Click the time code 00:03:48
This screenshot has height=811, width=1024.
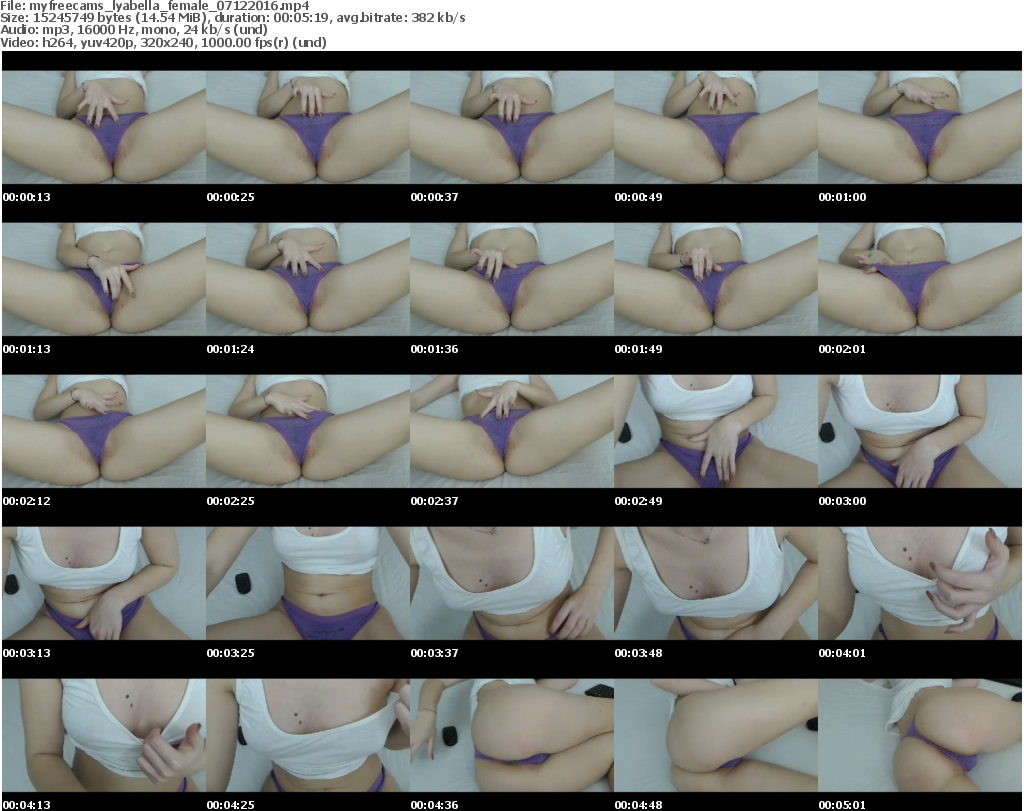coord(638,653)
